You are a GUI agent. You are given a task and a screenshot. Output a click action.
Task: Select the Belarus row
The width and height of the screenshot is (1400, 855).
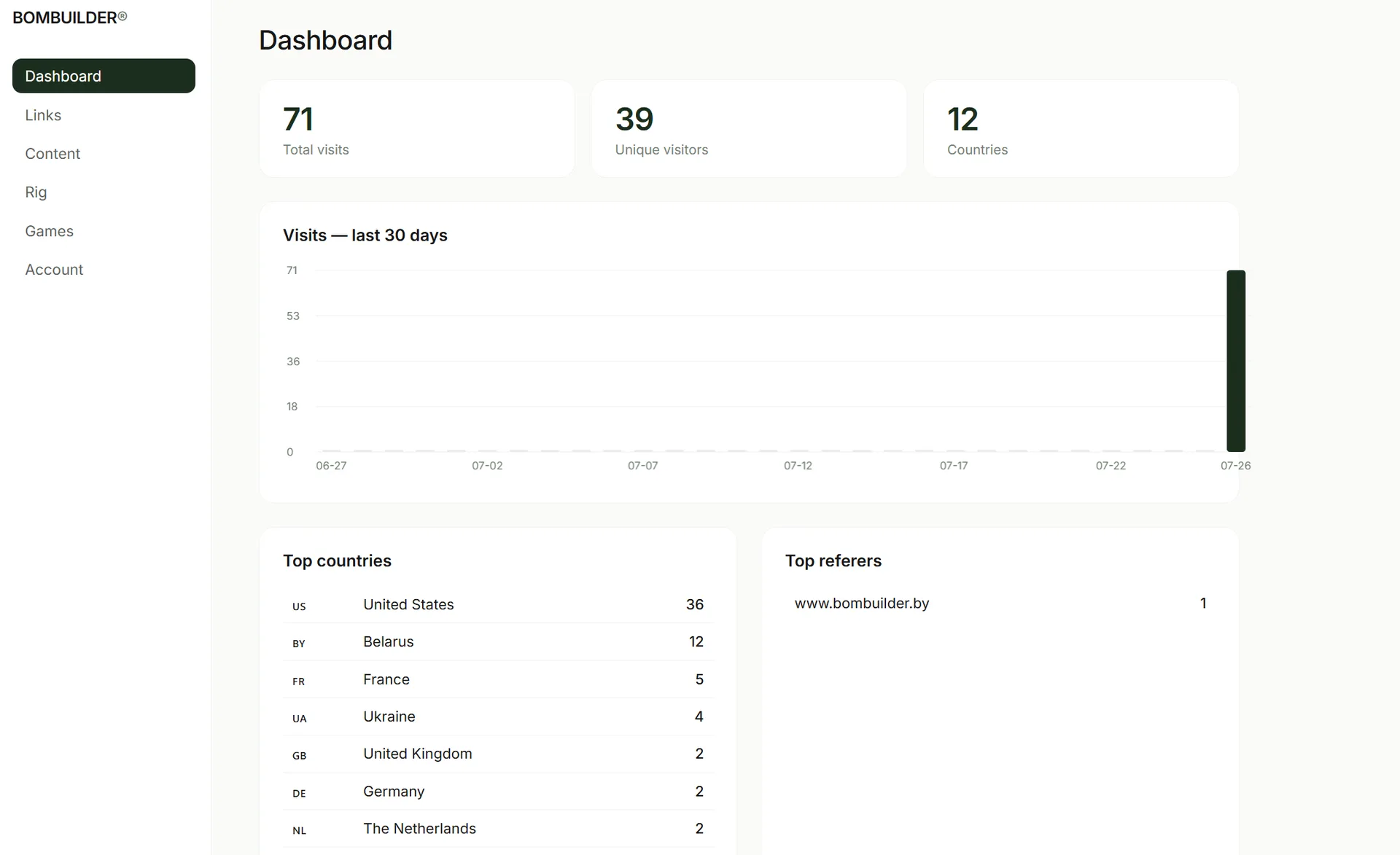coord(498,642)
